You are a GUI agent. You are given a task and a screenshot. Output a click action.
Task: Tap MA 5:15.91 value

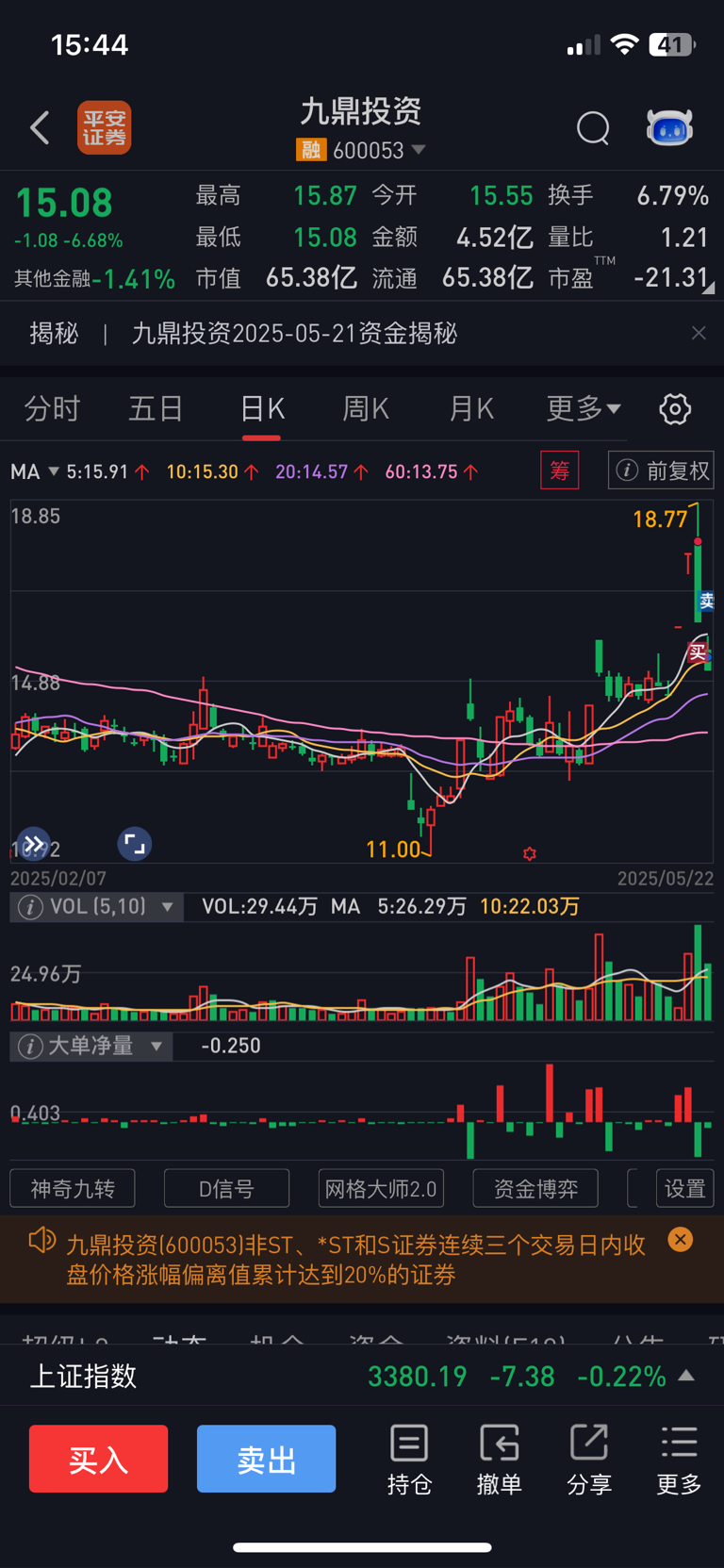(97, 471)
